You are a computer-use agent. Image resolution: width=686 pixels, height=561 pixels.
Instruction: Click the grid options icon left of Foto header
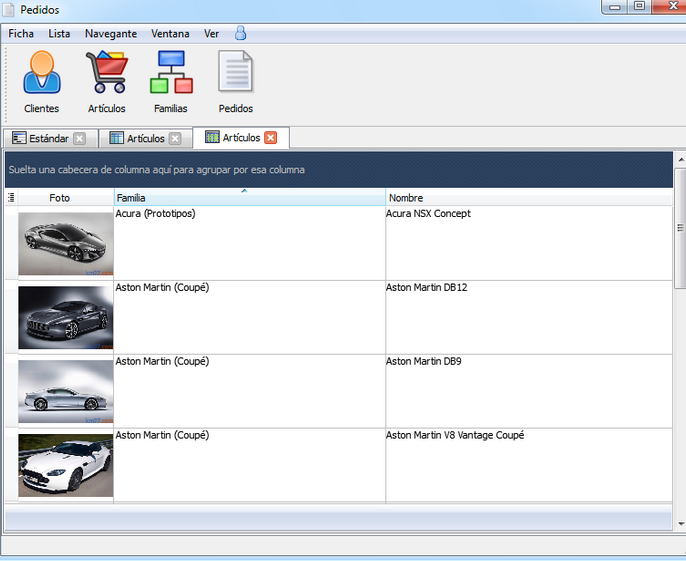pos(11,198)
